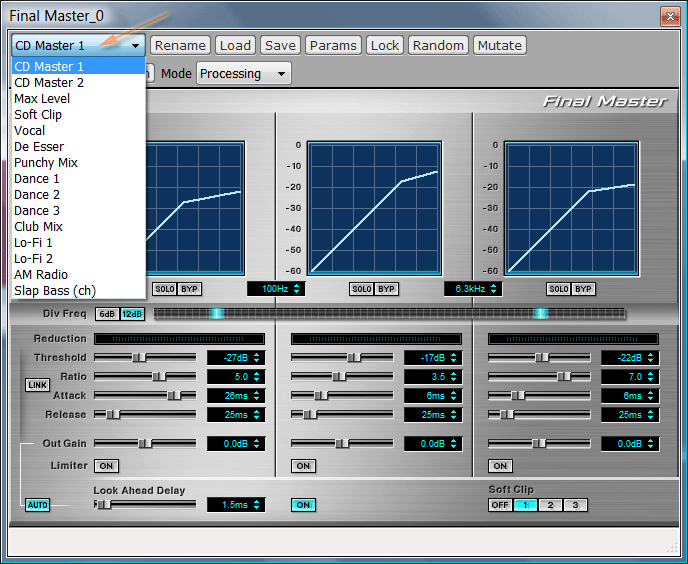
Task: Select 12dB Div Freq slope
Action: point(132,314)
